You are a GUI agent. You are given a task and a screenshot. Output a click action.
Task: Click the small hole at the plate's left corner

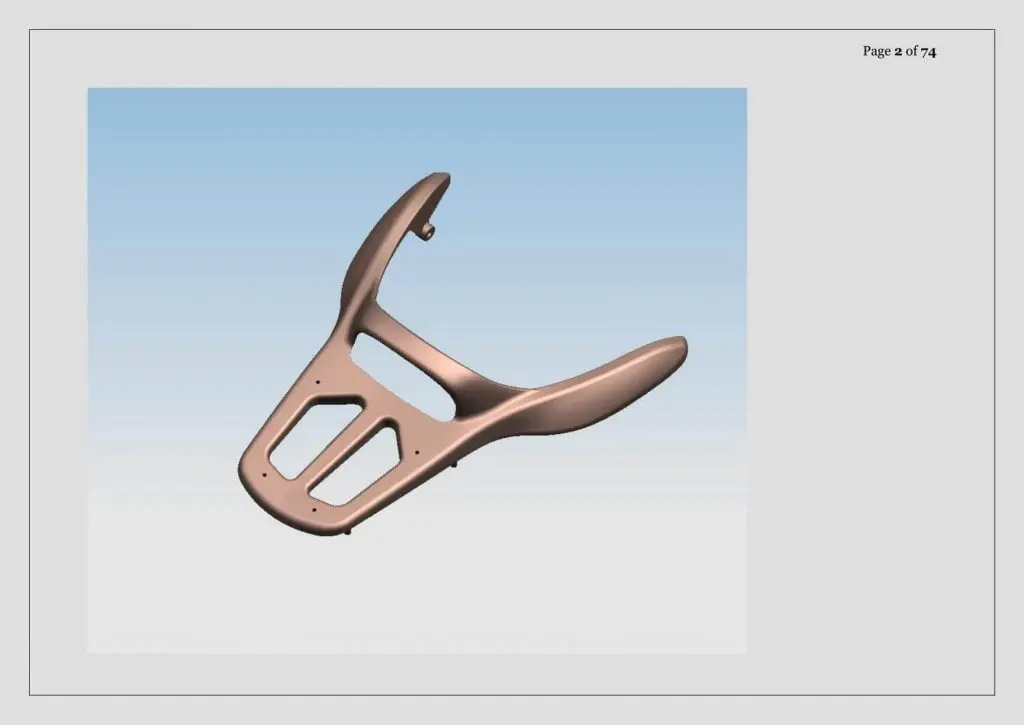(264, 475)
